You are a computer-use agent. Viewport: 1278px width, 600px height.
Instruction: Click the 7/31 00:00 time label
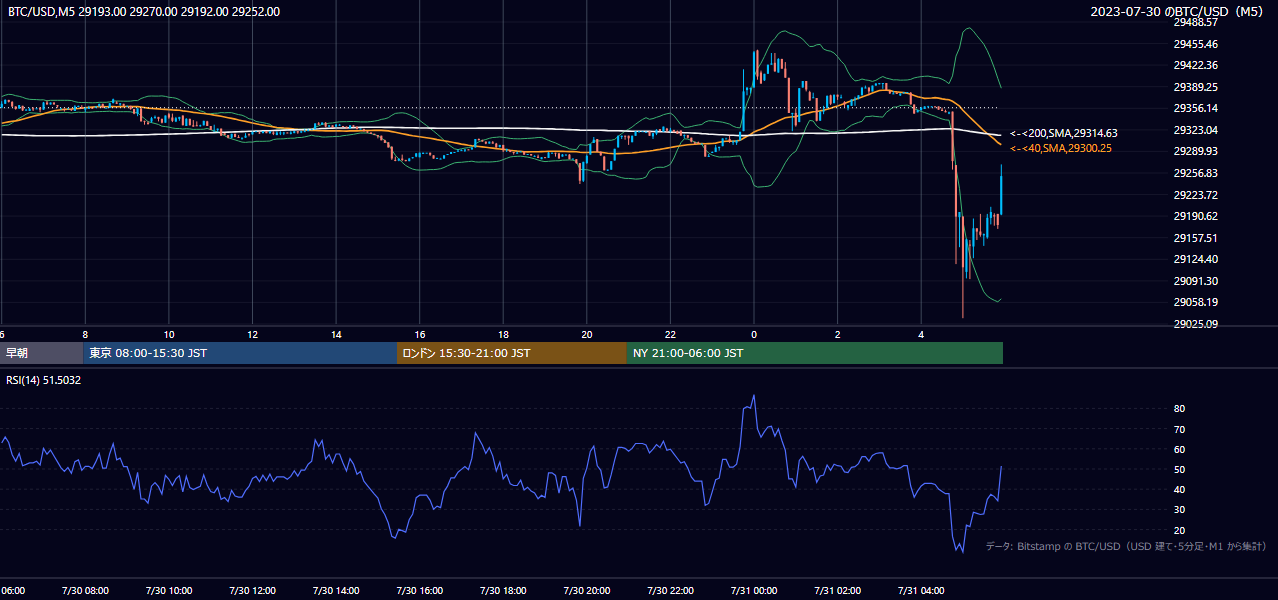click(754, 591)
